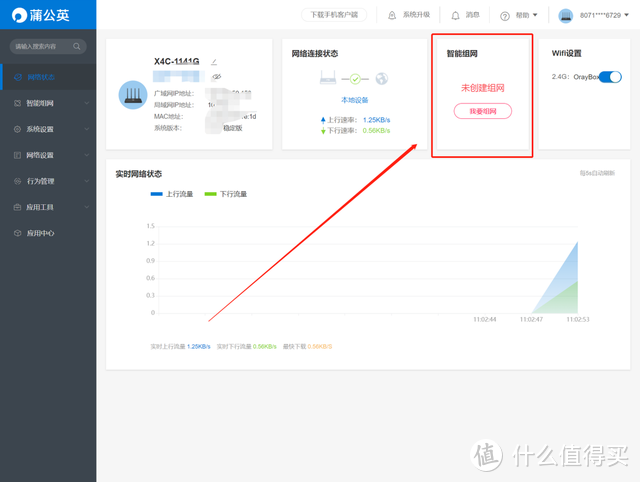Click the 实时下行流量 0.56KB/s value
This screenshot has height=482, width=640.
[264, 347]
